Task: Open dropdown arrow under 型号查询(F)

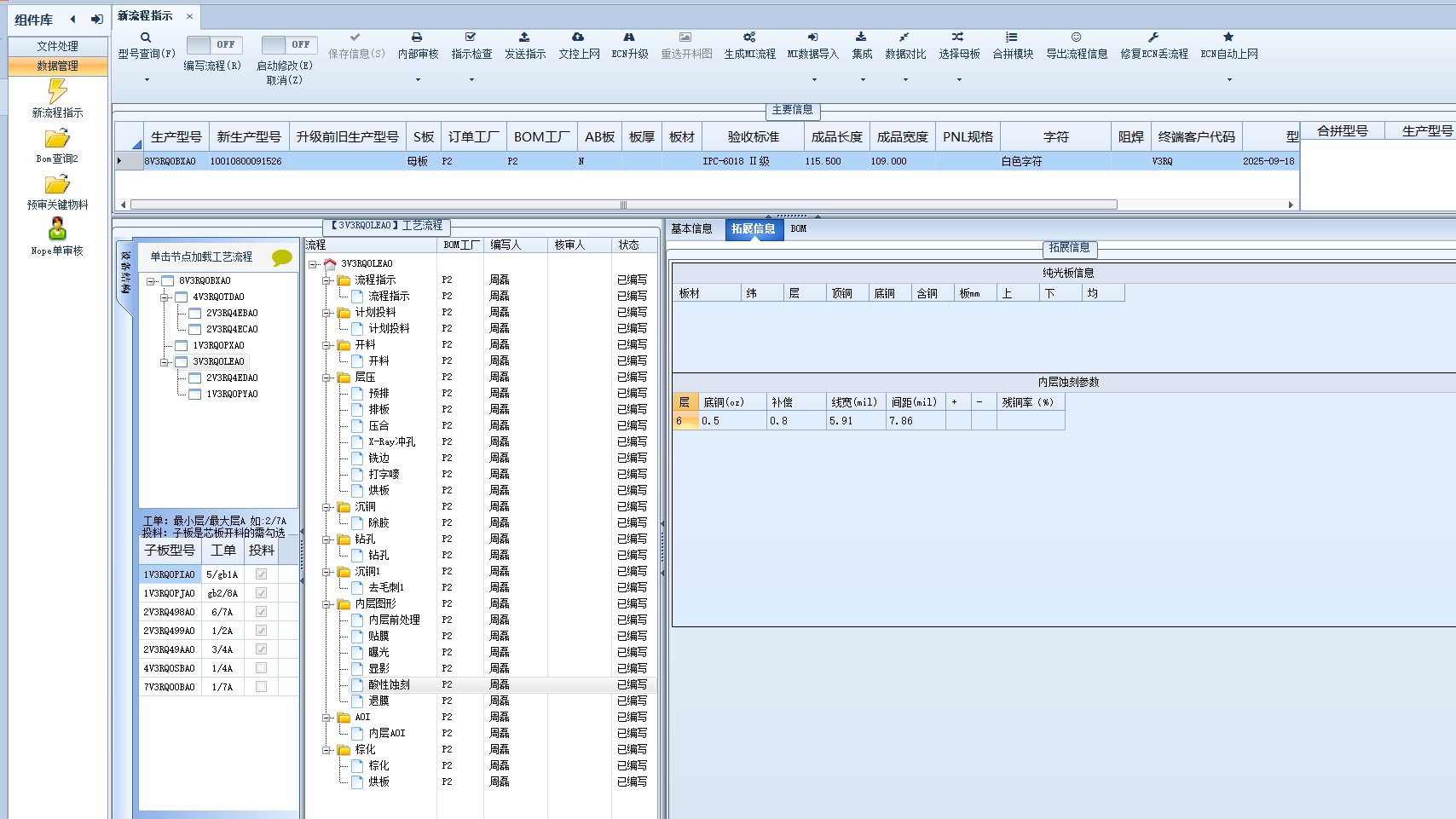Action: pos(147,80)
